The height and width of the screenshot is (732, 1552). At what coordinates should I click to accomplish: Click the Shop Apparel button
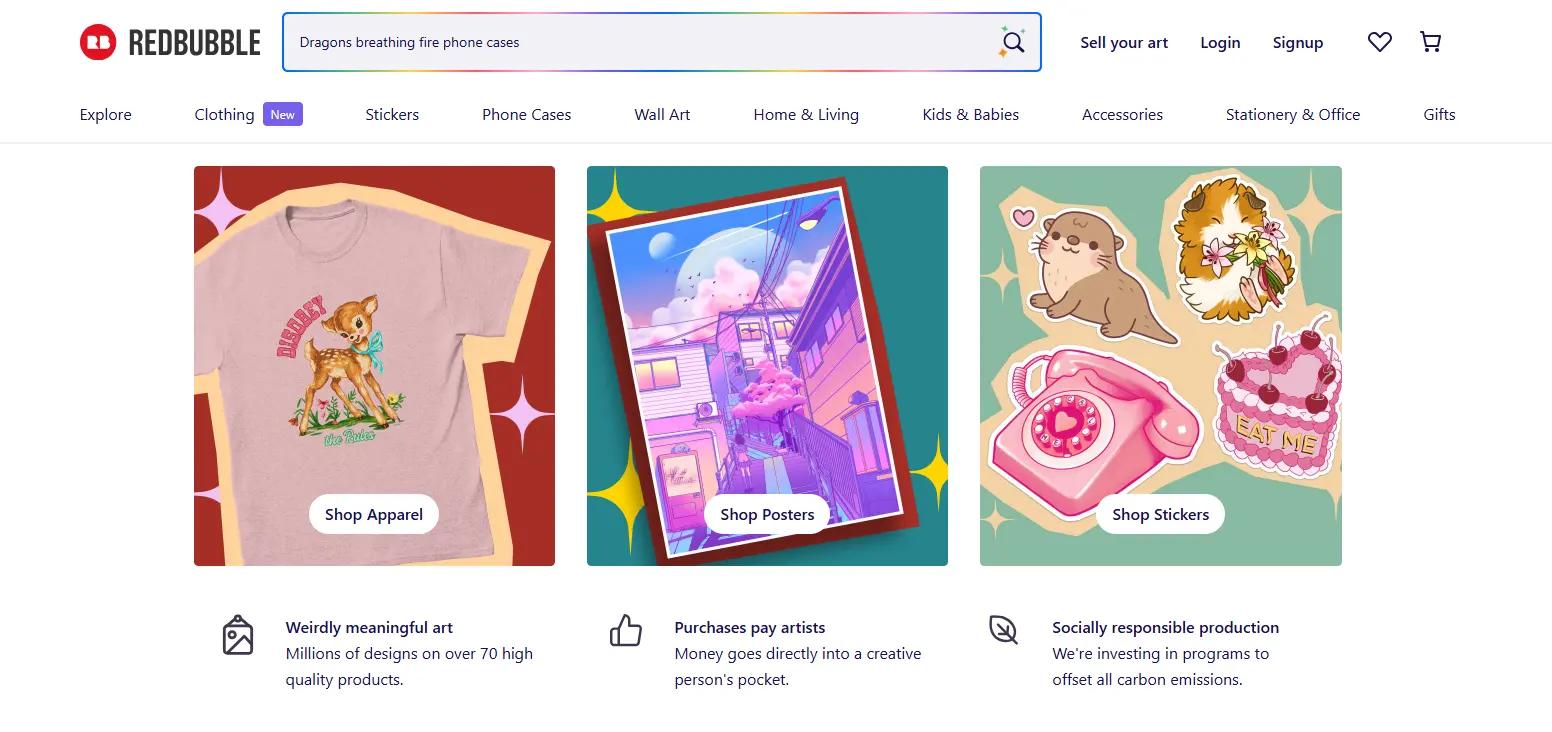(374, 514)
